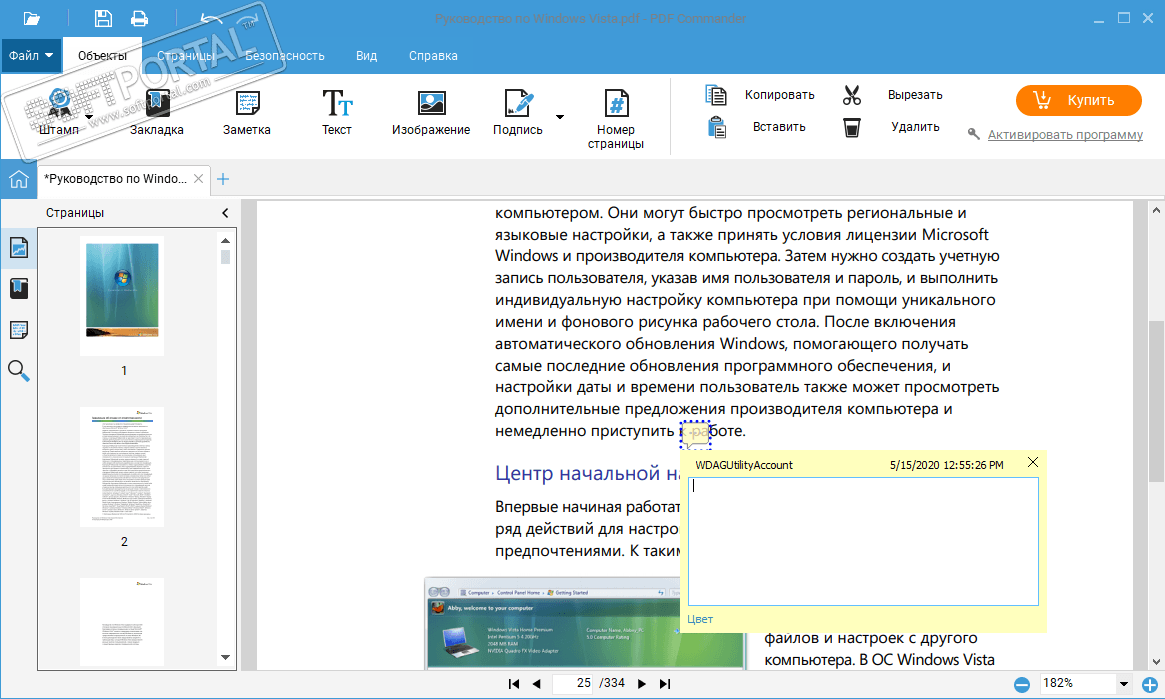This screenshot has height=699, width=1165.
Task: Click the Вырезать label
Action: point(915,95)
